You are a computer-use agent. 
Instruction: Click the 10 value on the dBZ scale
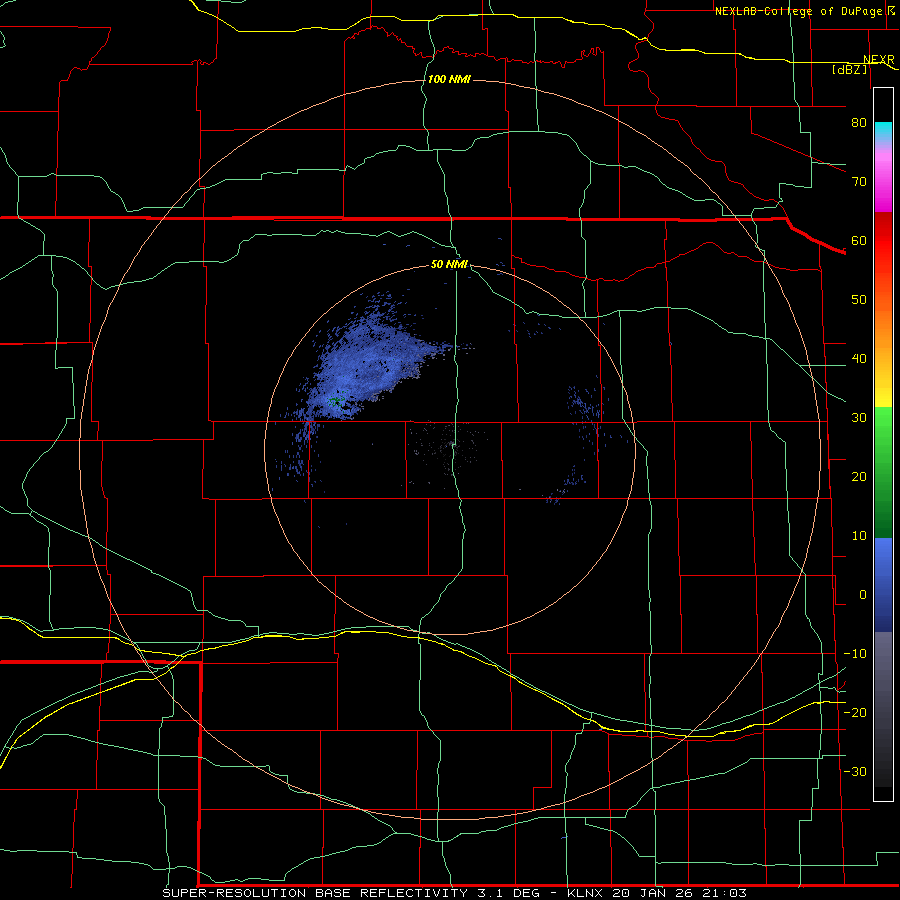(859, 536)
